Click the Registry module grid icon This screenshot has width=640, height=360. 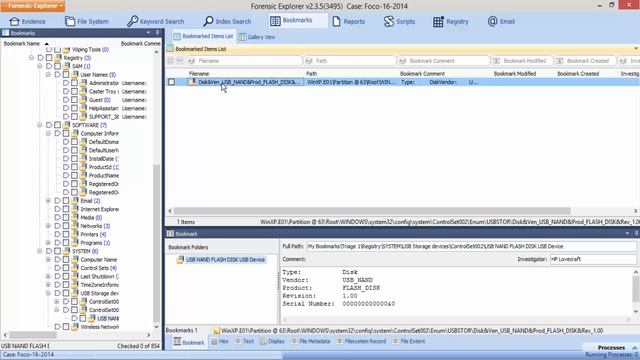click(x=438, y=22)
